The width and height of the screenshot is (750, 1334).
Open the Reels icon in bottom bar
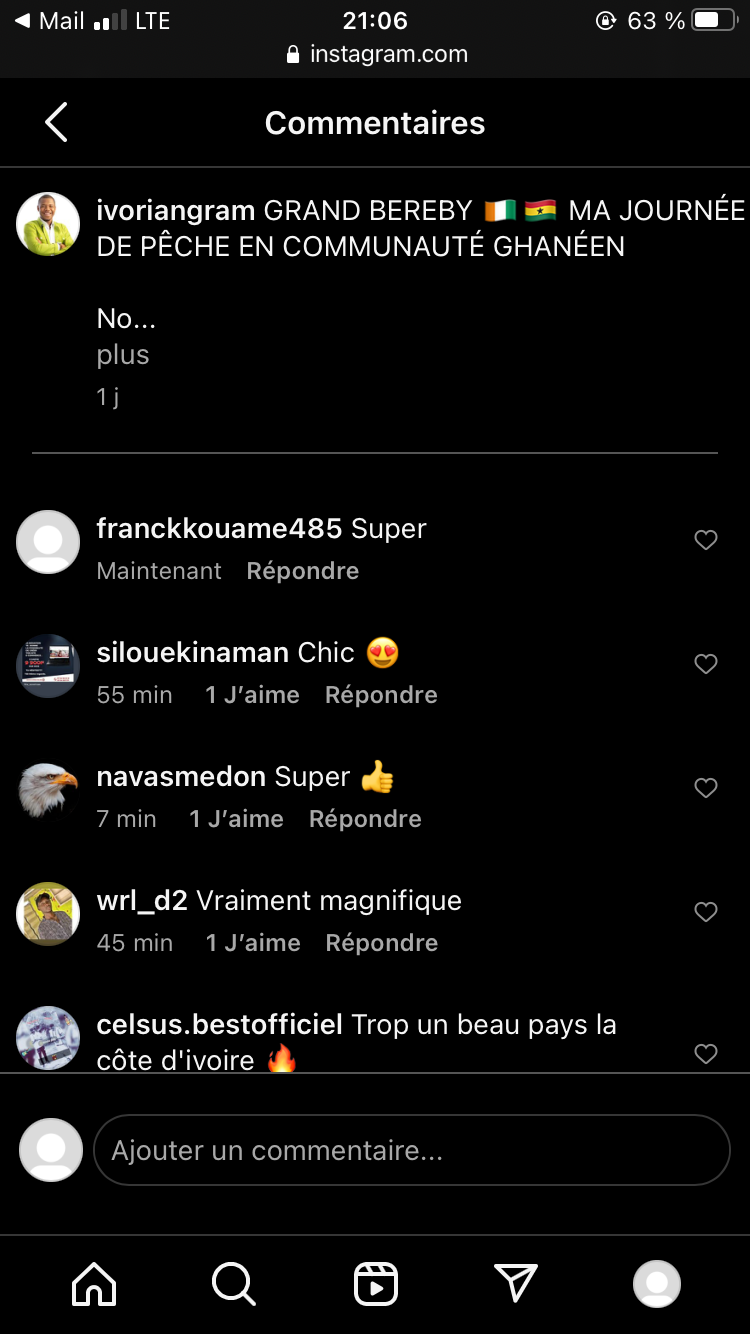376,1284
